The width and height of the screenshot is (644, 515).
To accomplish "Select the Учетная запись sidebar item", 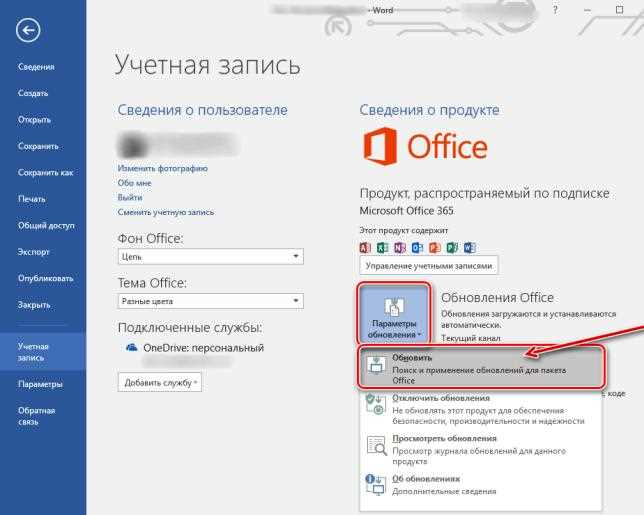I will tap(43, 352).
